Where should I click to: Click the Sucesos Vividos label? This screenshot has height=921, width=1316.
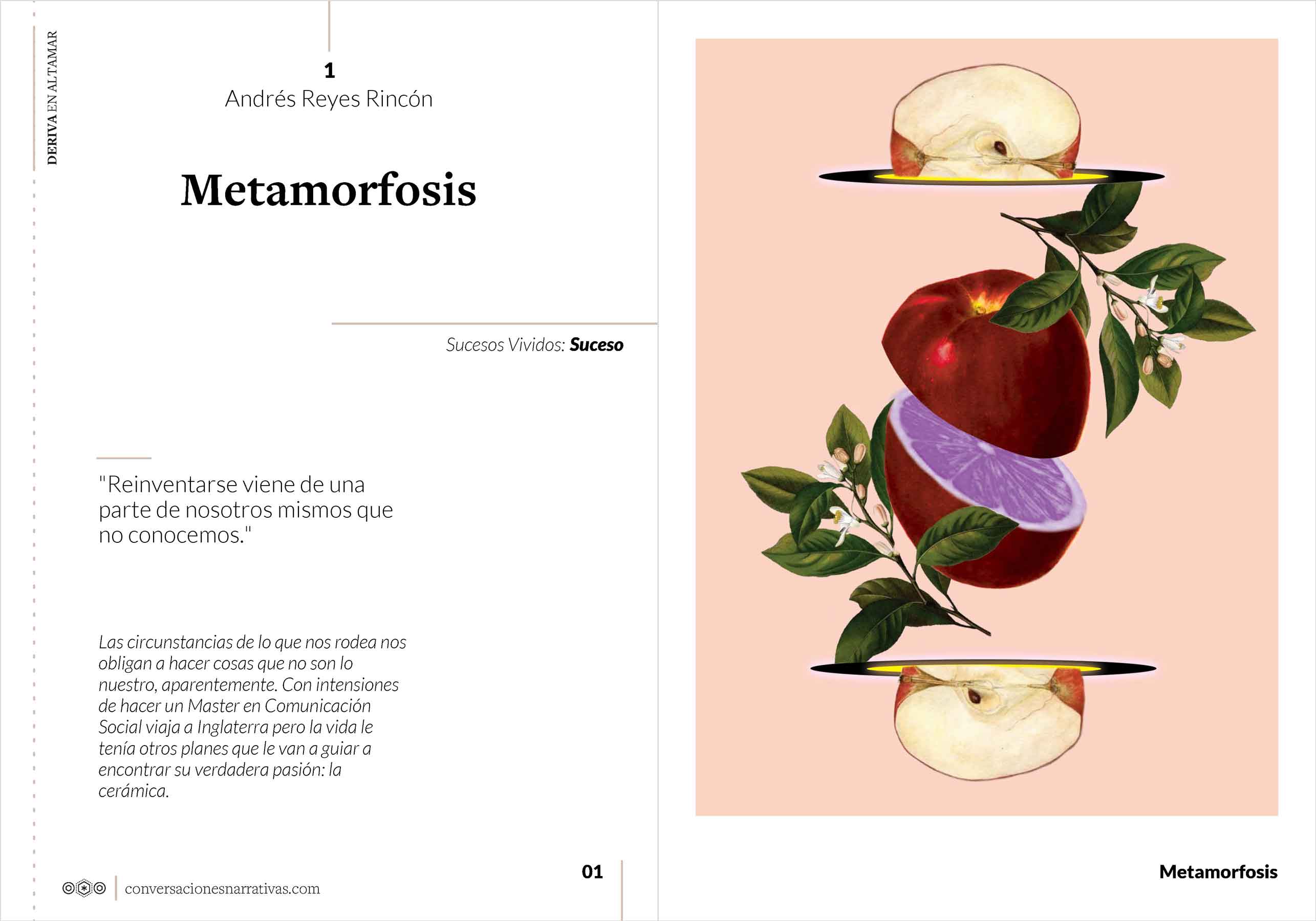pyautogui.click(x=506, y=345)
